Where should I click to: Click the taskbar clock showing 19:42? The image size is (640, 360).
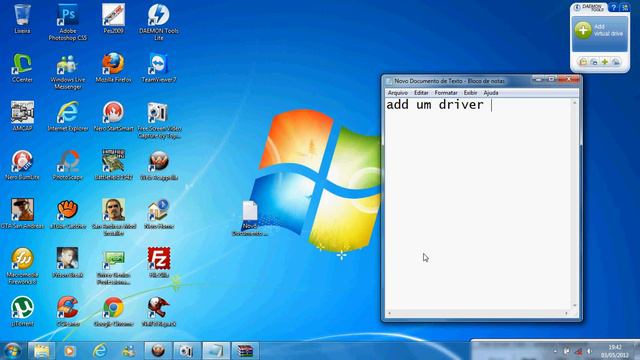pos(614,351)
